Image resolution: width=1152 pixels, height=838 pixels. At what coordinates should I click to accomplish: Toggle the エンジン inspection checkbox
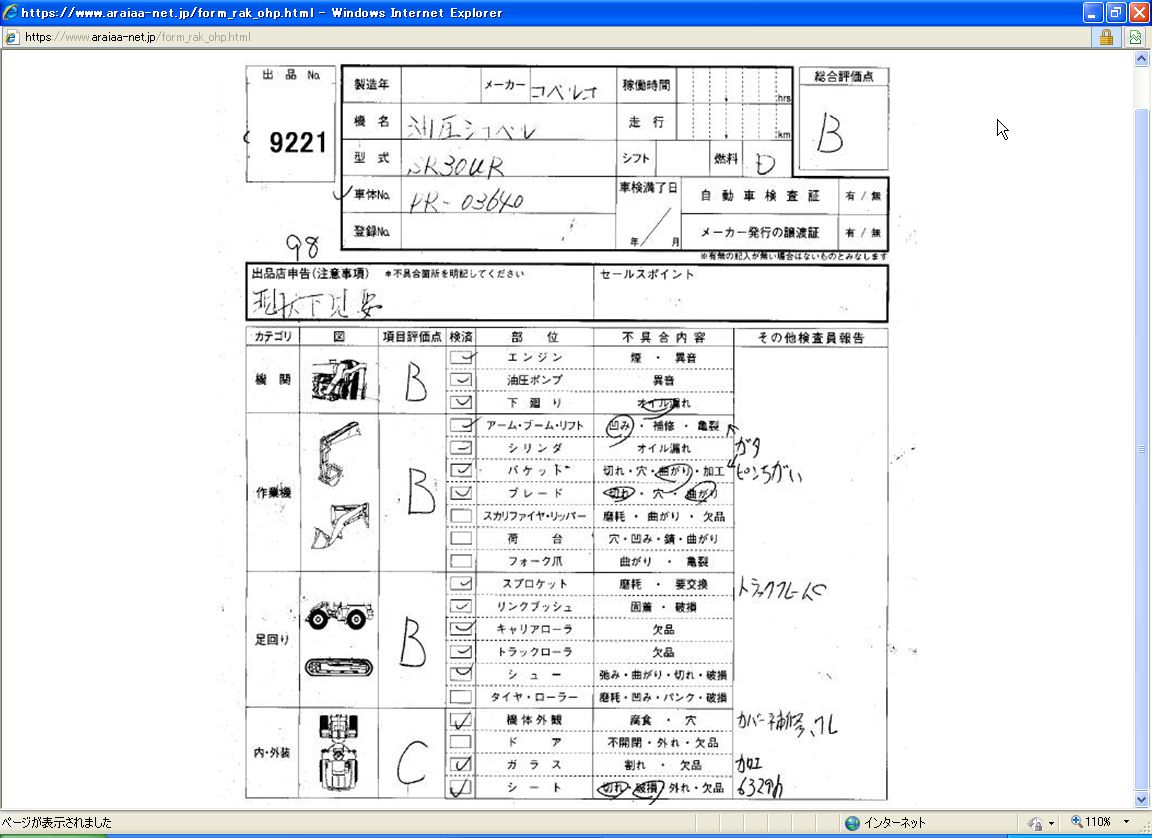[x=461, y=357]
